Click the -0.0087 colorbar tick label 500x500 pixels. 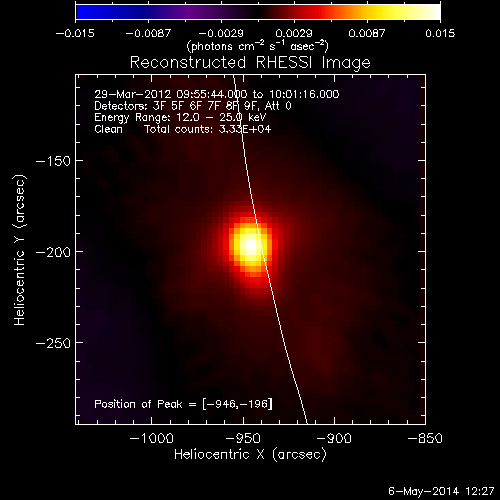(148, 33)
